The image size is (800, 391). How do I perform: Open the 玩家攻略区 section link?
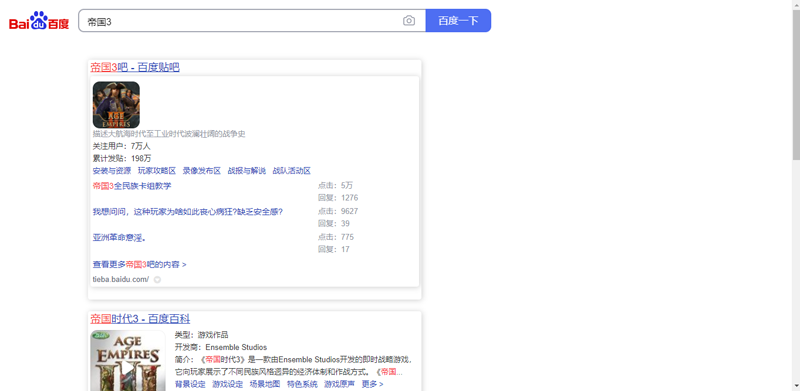pyautogui.click(x=157, y=171)
